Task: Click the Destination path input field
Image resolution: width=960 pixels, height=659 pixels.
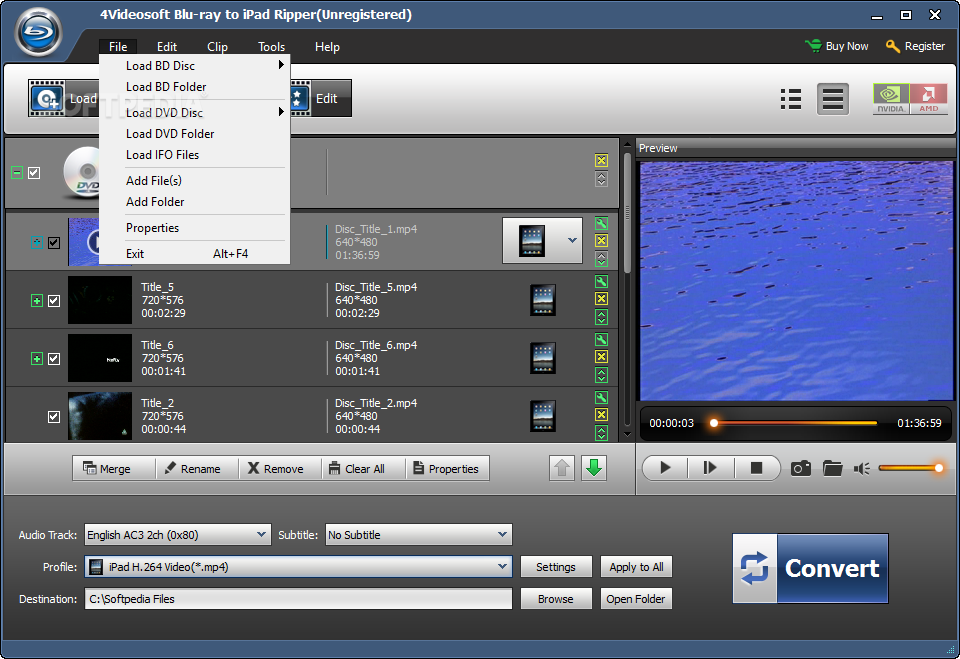Action: pyautogui.click(x=298, y=599)
